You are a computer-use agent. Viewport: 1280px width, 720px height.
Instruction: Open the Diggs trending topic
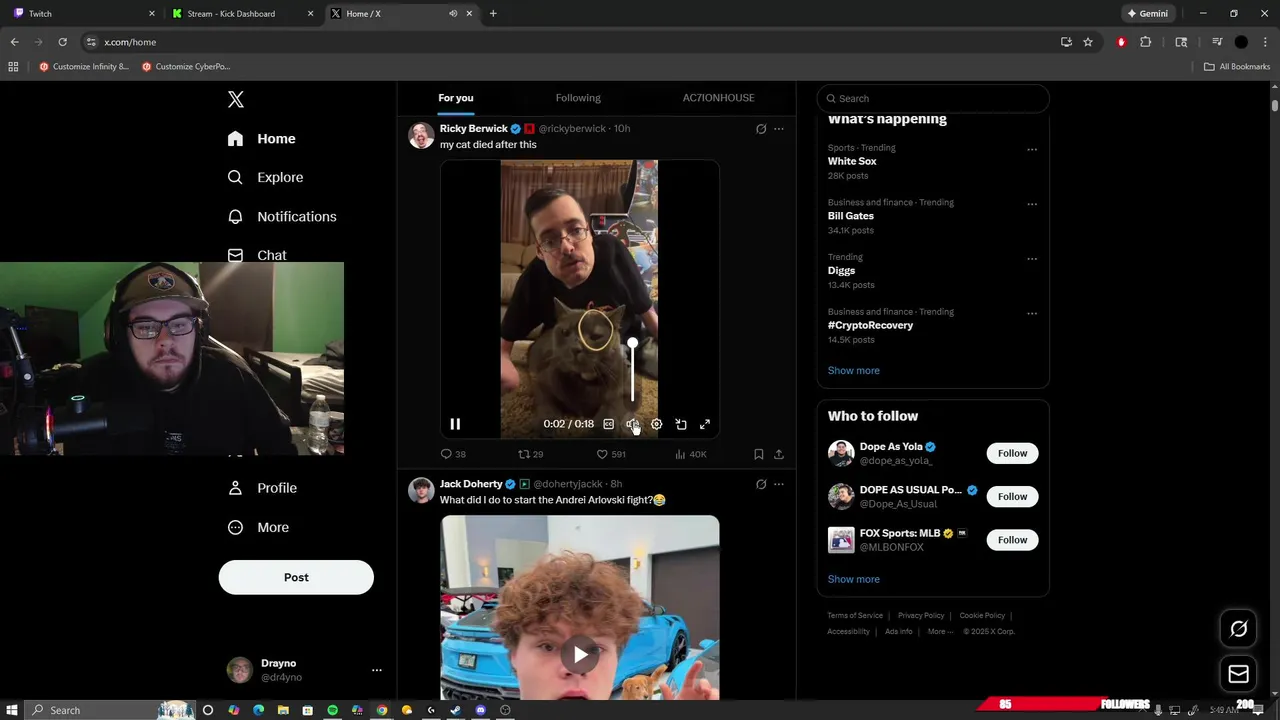pos(841,271)
